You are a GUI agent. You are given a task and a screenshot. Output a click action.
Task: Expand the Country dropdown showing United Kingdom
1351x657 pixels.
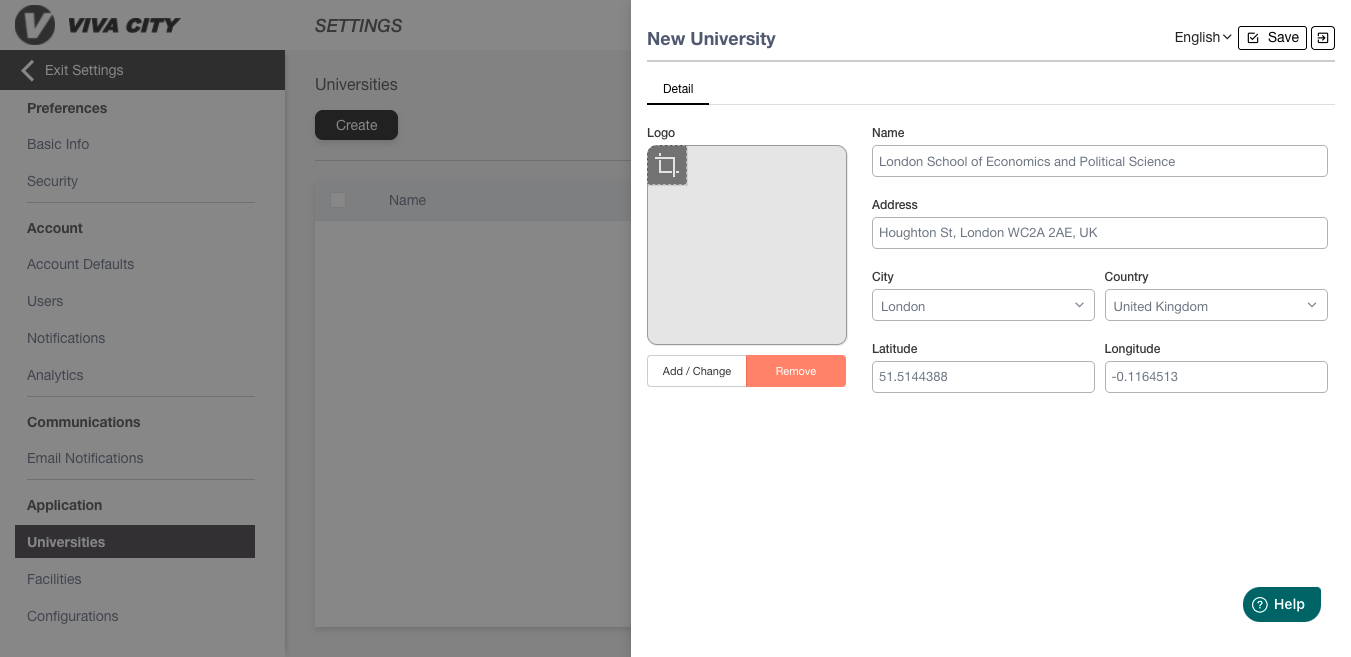click(x=1216, y=305)
